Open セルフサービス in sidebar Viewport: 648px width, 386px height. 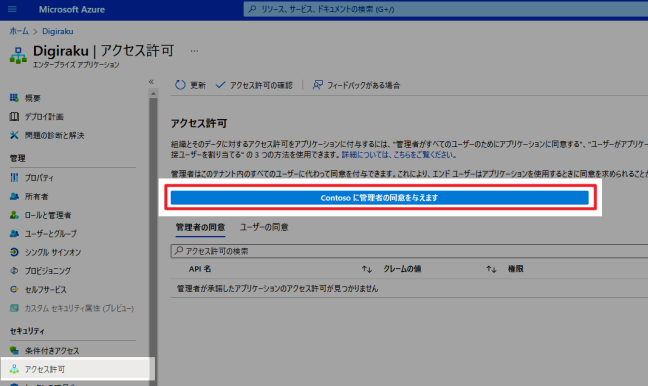[45, 290]
